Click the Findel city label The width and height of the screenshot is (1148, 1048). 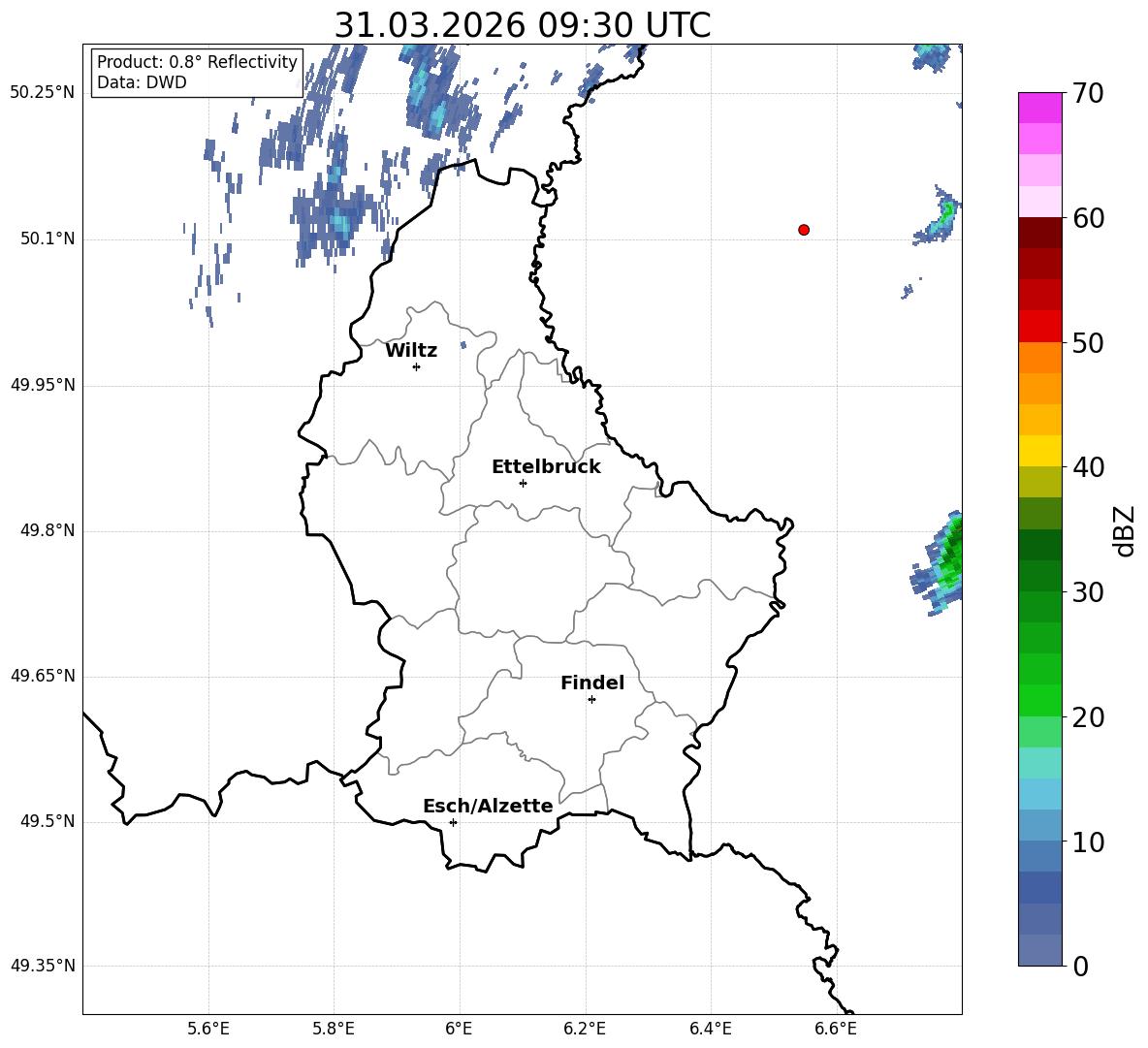pyautogui.click(x=592, y=683)
